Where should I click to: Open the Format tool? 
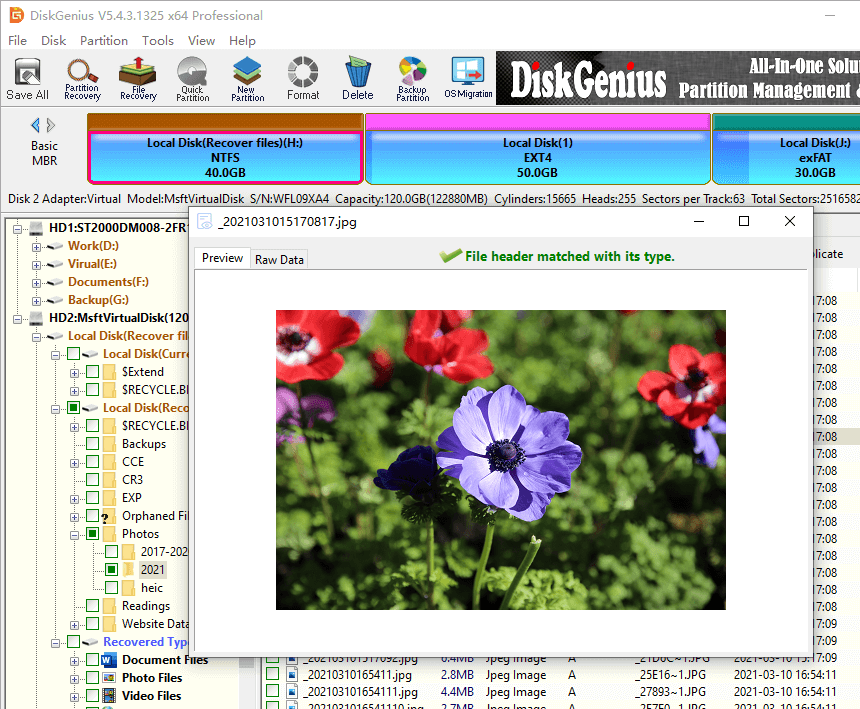click(x=302, y=77)
